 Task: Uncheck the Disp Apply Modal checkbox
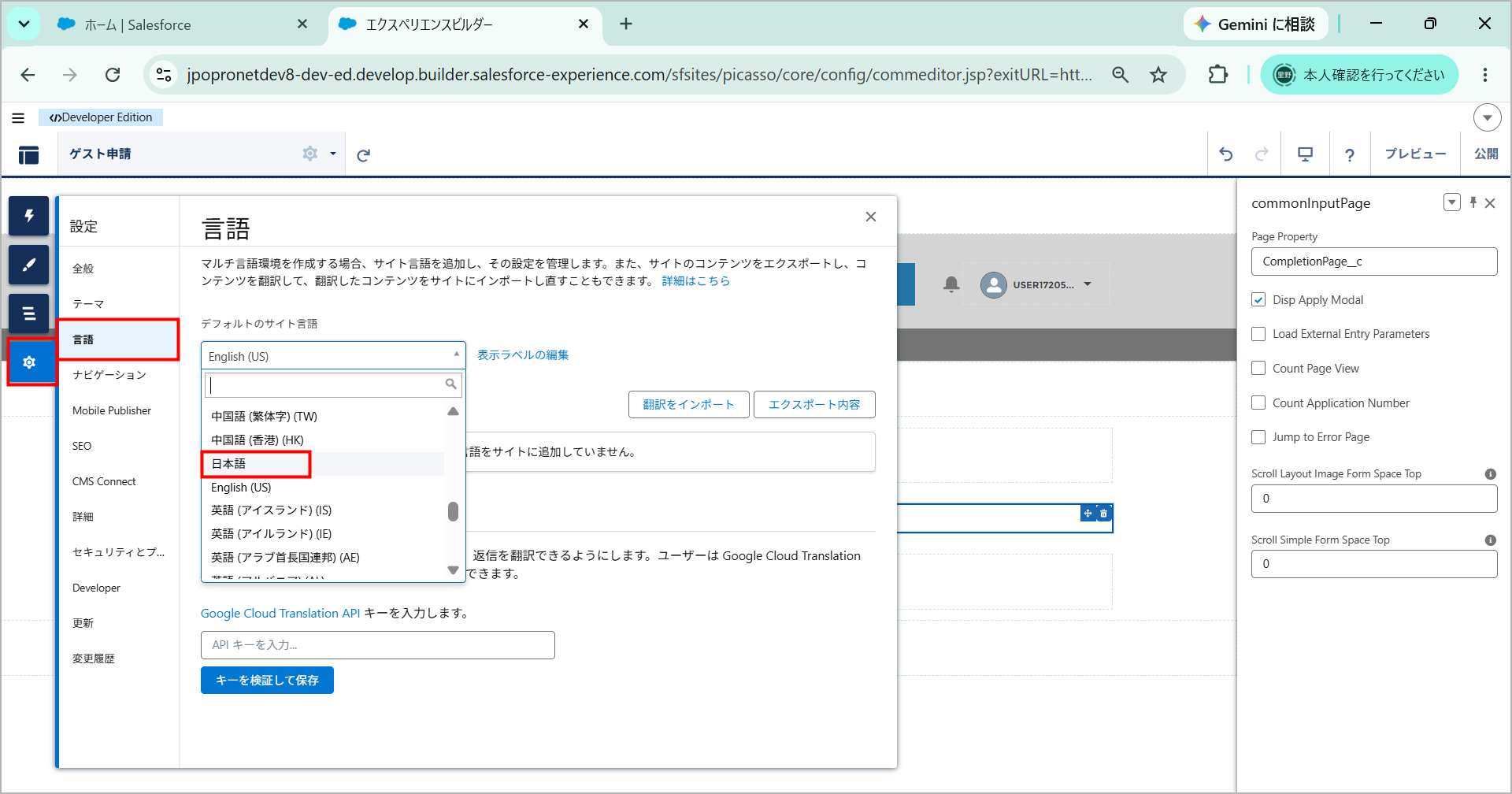(1258, 300)
